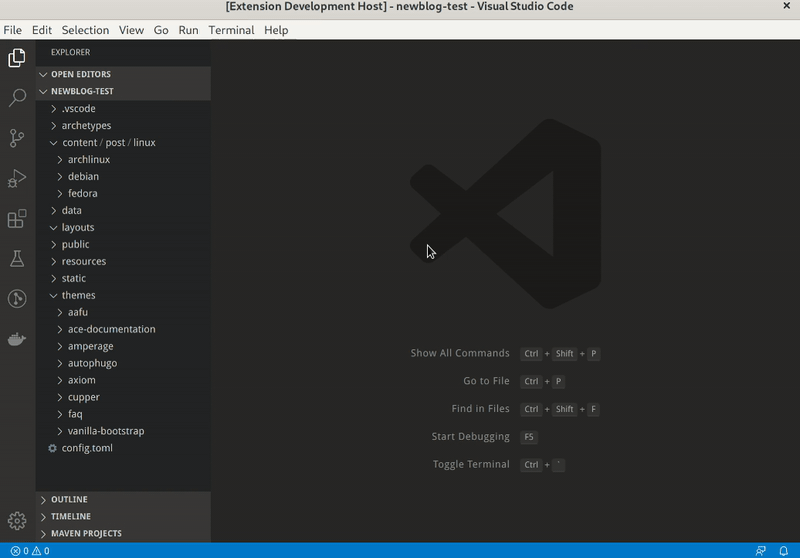Select the autophugo theme folder

coord(123,363)
